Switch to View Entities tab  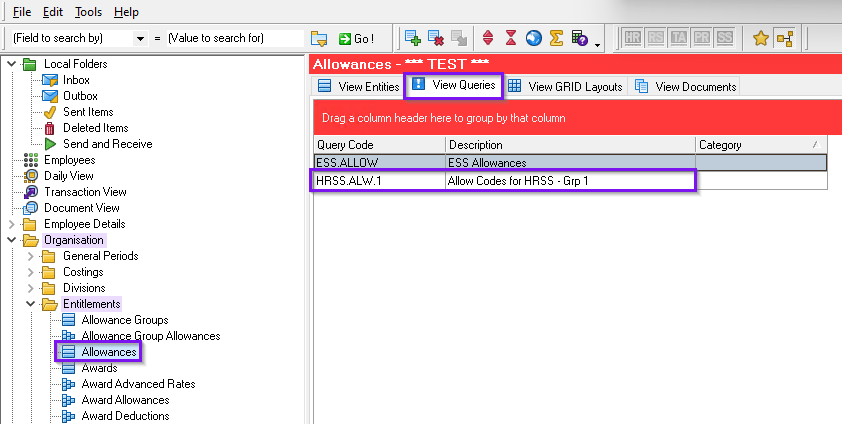358,87
